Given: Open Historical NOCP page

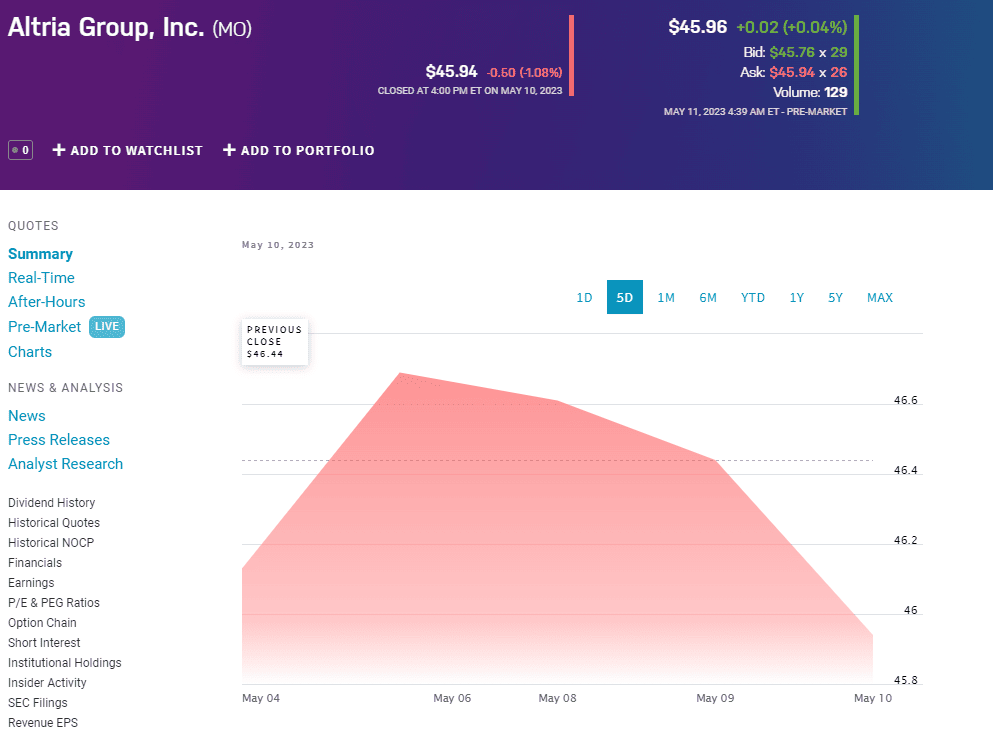Looking at the screenshot, I should [x=51, y=543].
